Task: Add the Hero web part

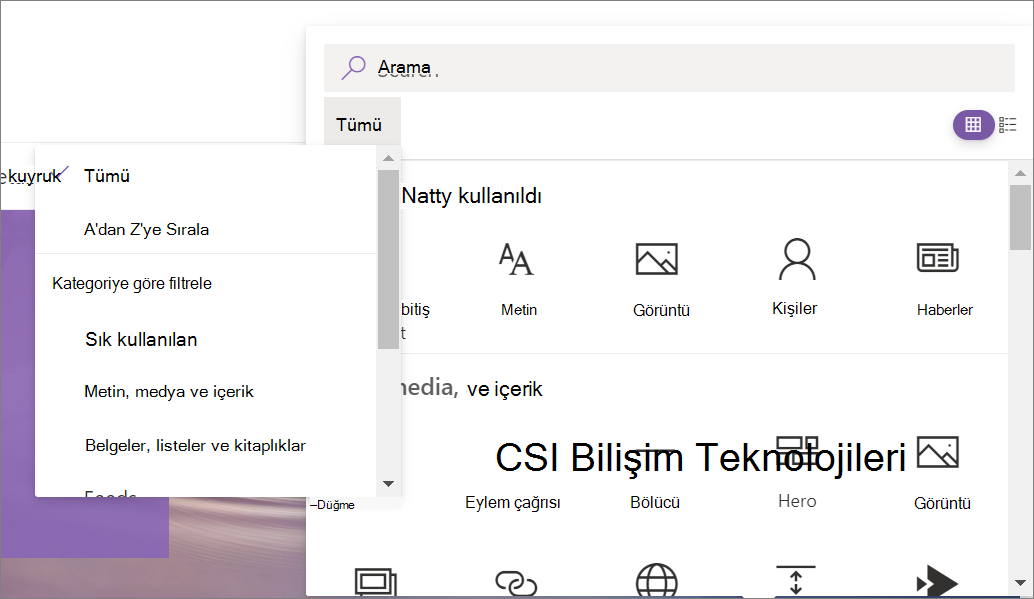Action: [797, 501]
